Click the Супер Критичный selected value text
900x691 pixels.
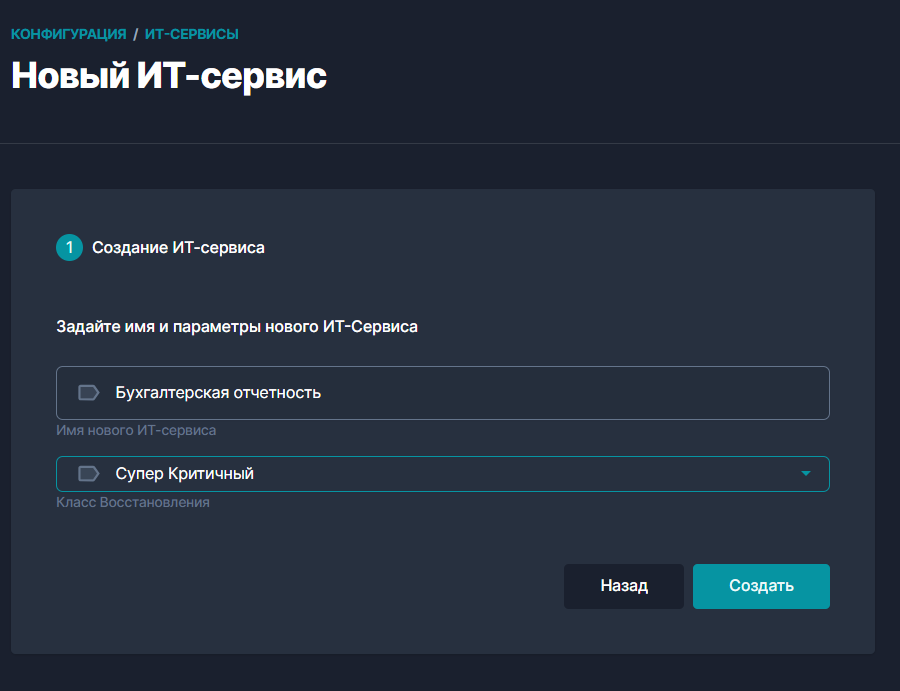point(185,474)
